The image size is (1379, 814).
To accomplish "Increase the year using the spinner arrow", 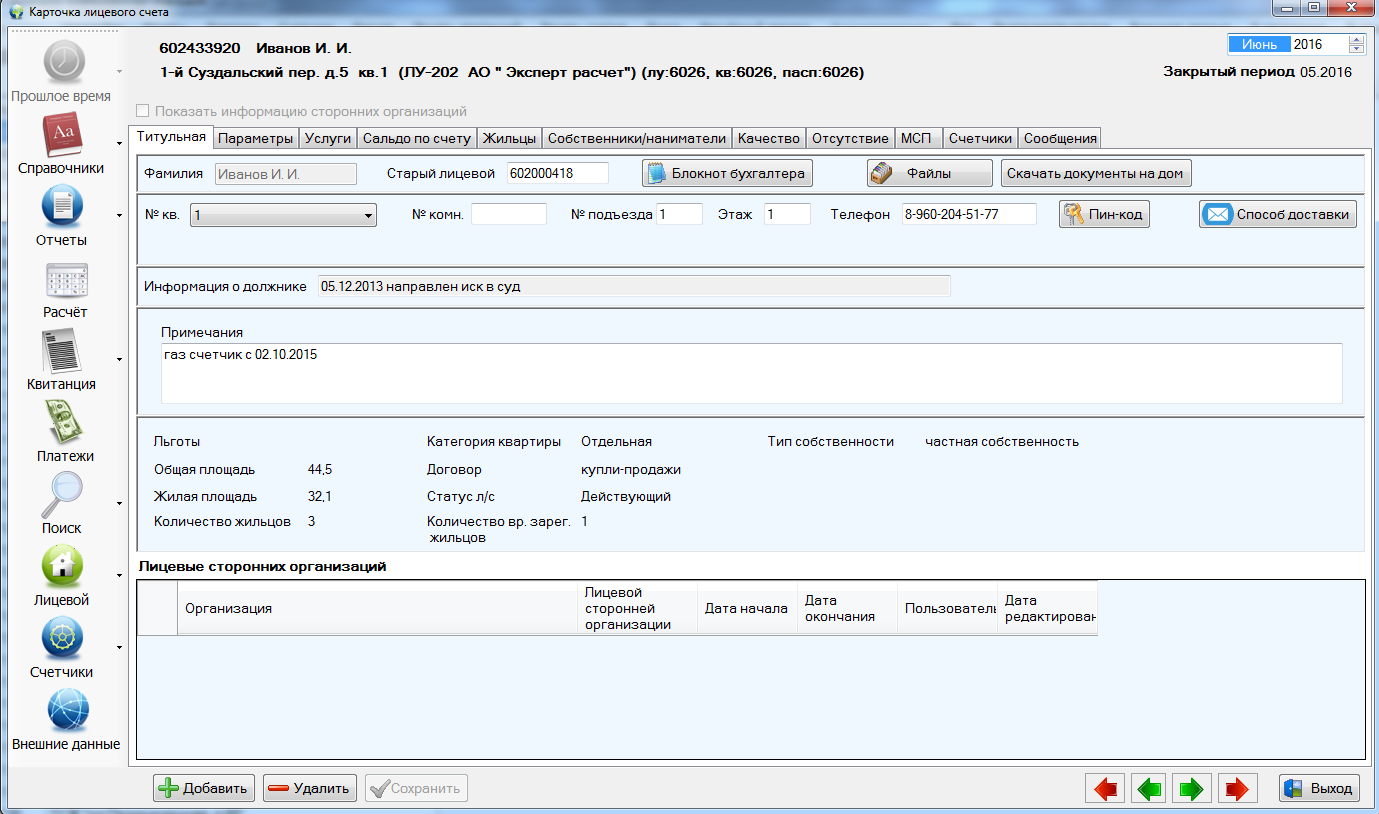I will (x=1356, y=40).
